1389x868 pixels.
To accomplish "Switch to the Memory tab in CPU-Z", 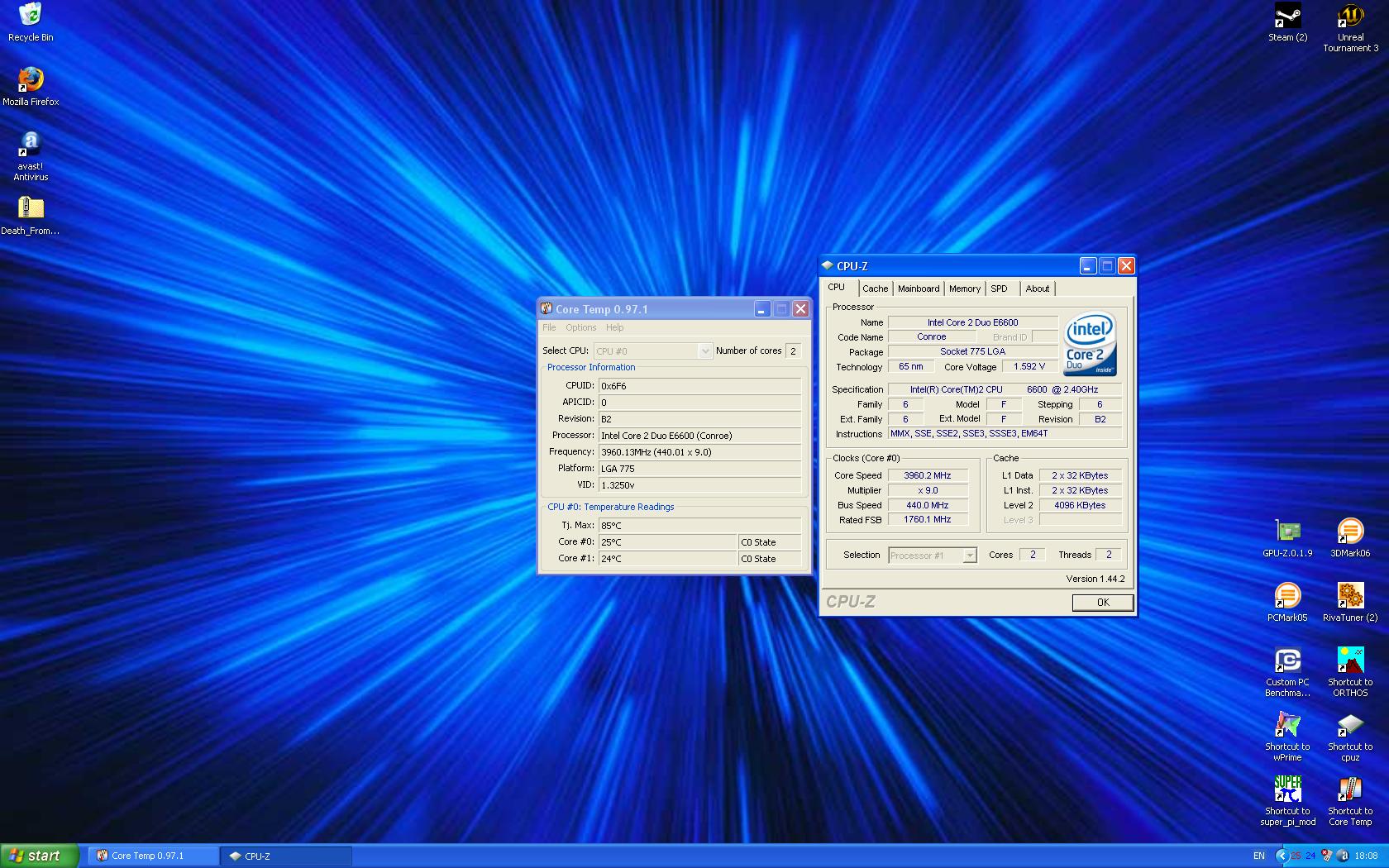I will tap(964, 289).
